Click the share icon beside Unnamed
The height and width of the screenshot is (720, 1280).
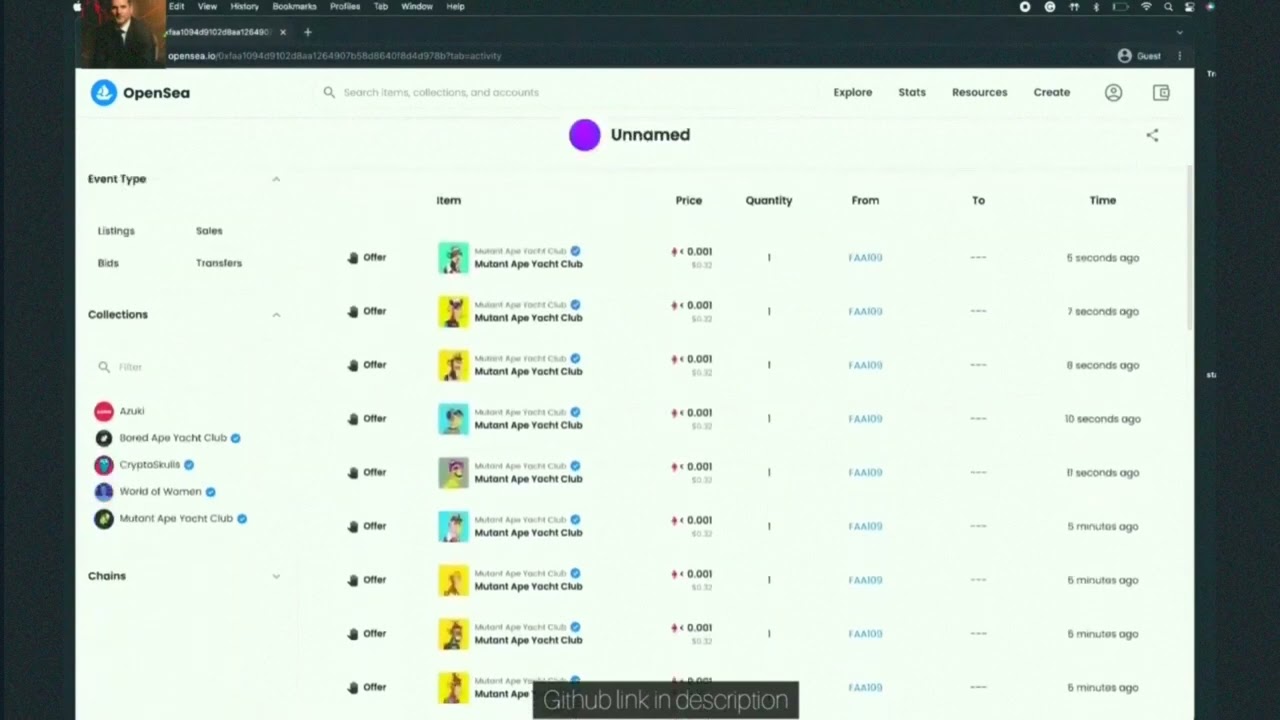[1152, 135]
